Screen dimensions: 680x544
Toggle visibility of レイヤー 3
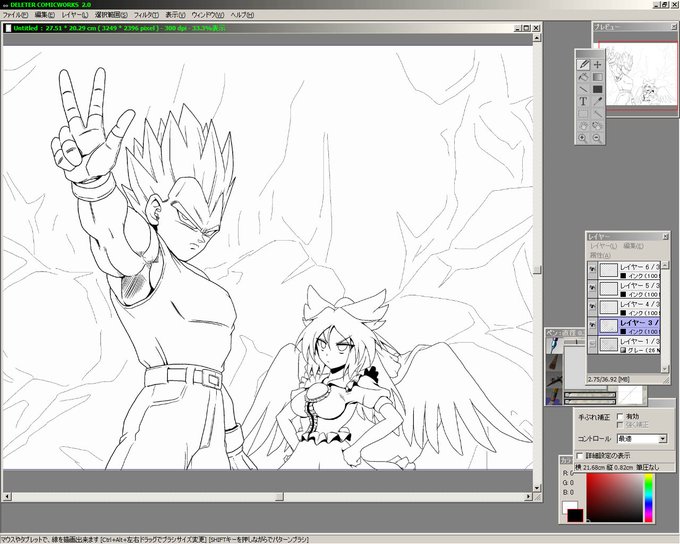(x=592, y=325)
